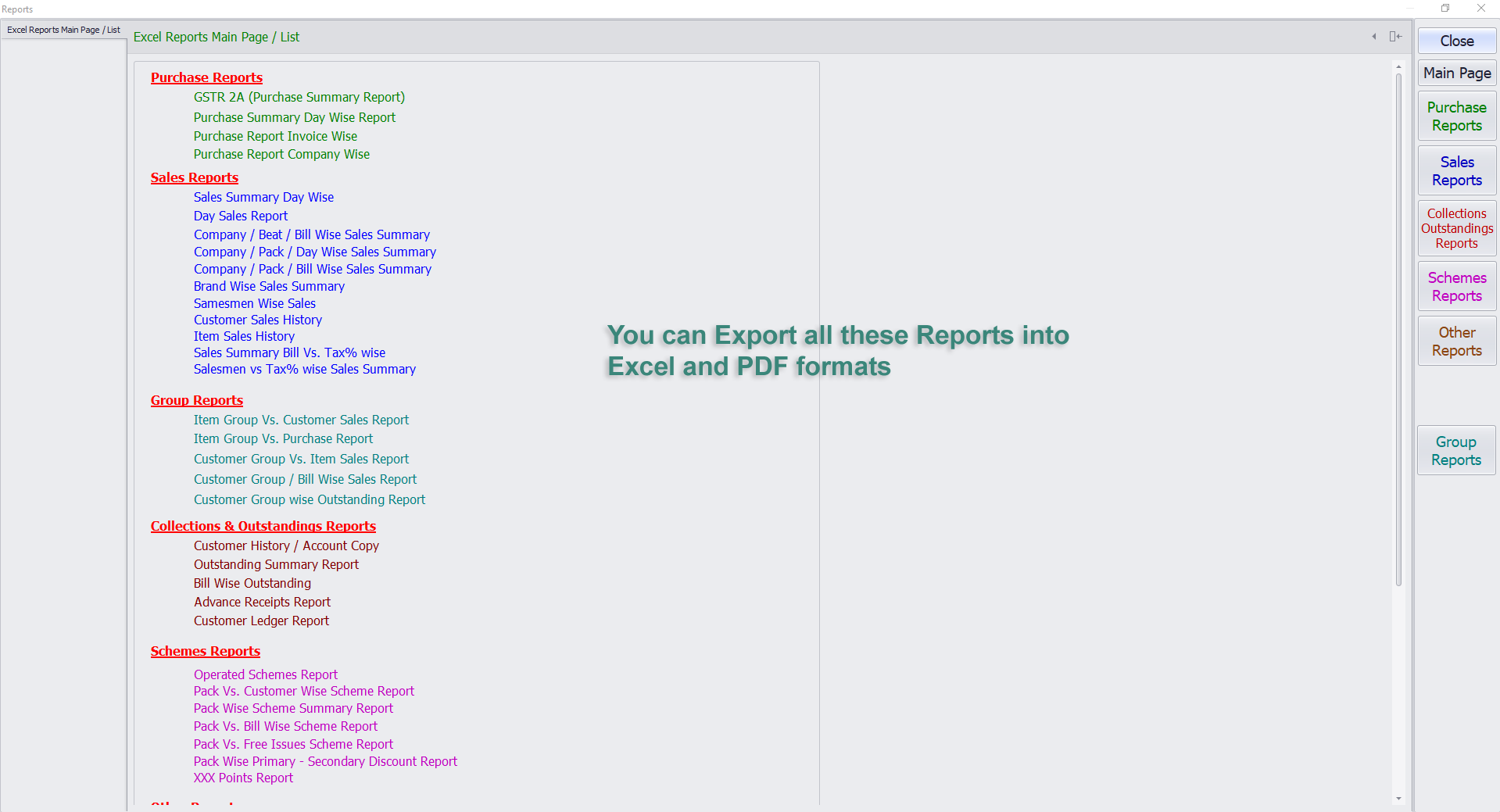Open Group Reports side button

click(x=1455, y=451)
